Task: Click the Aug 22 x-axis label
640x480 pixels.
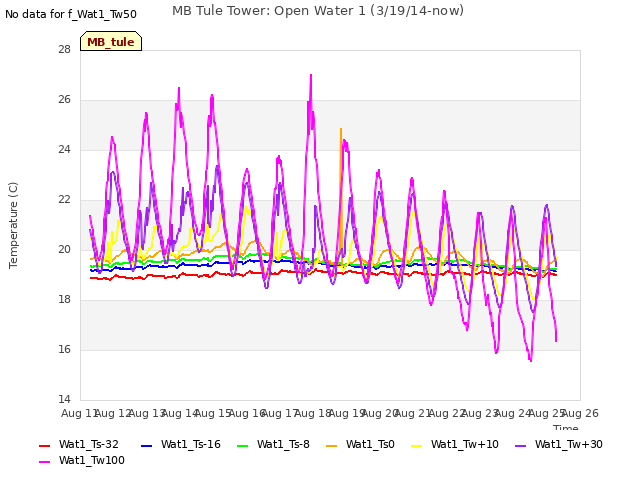Action: pos(447,413)
